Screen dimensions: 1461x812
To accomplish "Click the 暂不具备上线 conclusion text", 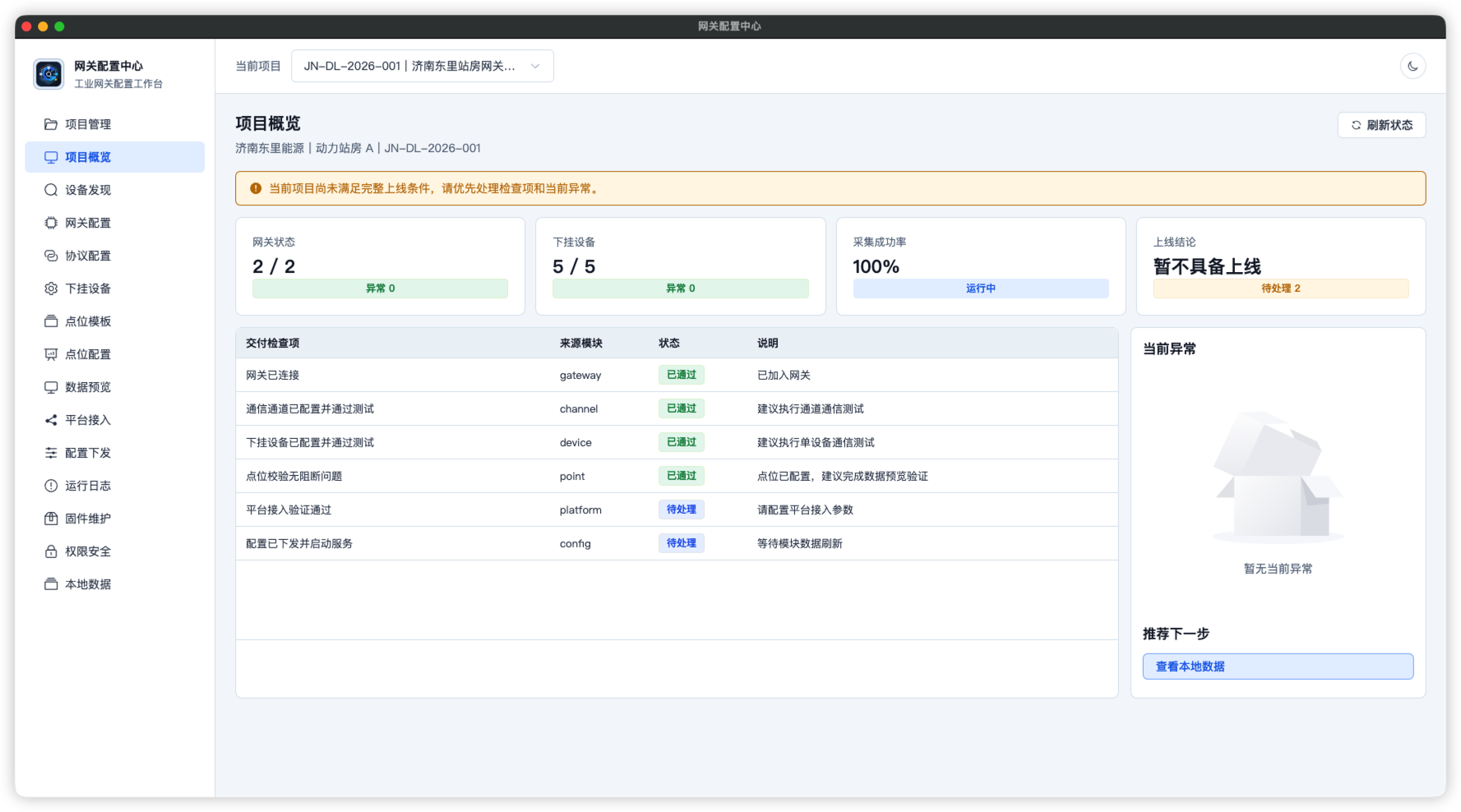I will (1207, 266).
